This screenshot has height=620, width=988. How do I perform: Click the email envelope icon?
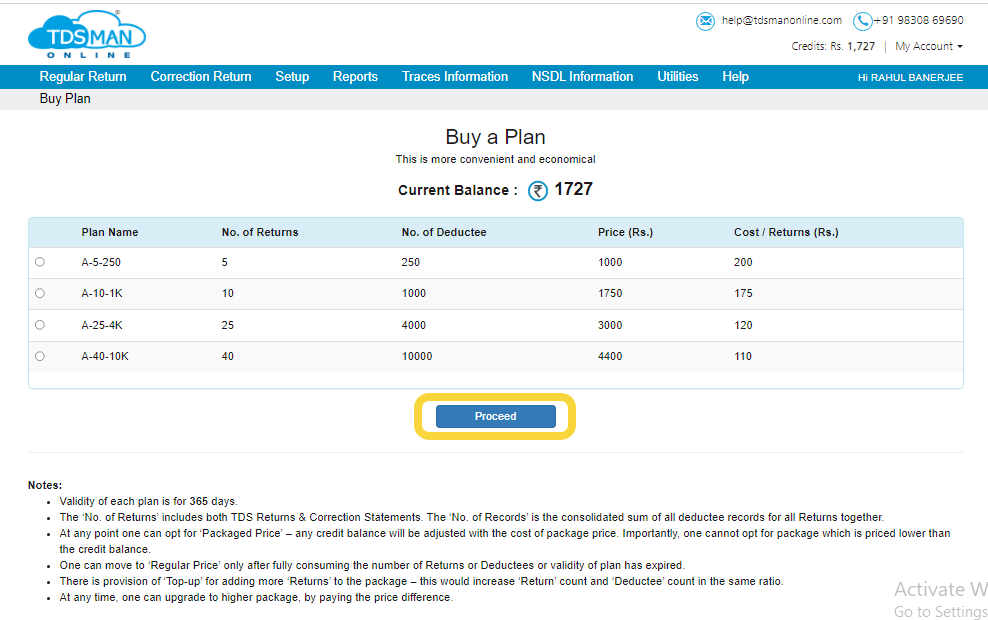click(x=706, y=21)
